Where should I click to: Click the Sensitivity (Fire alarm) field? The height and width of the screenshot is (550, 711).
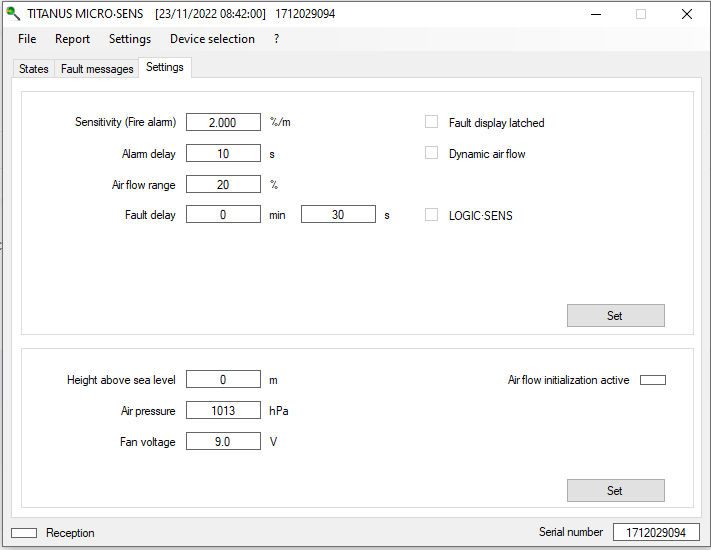click(223, 122)
